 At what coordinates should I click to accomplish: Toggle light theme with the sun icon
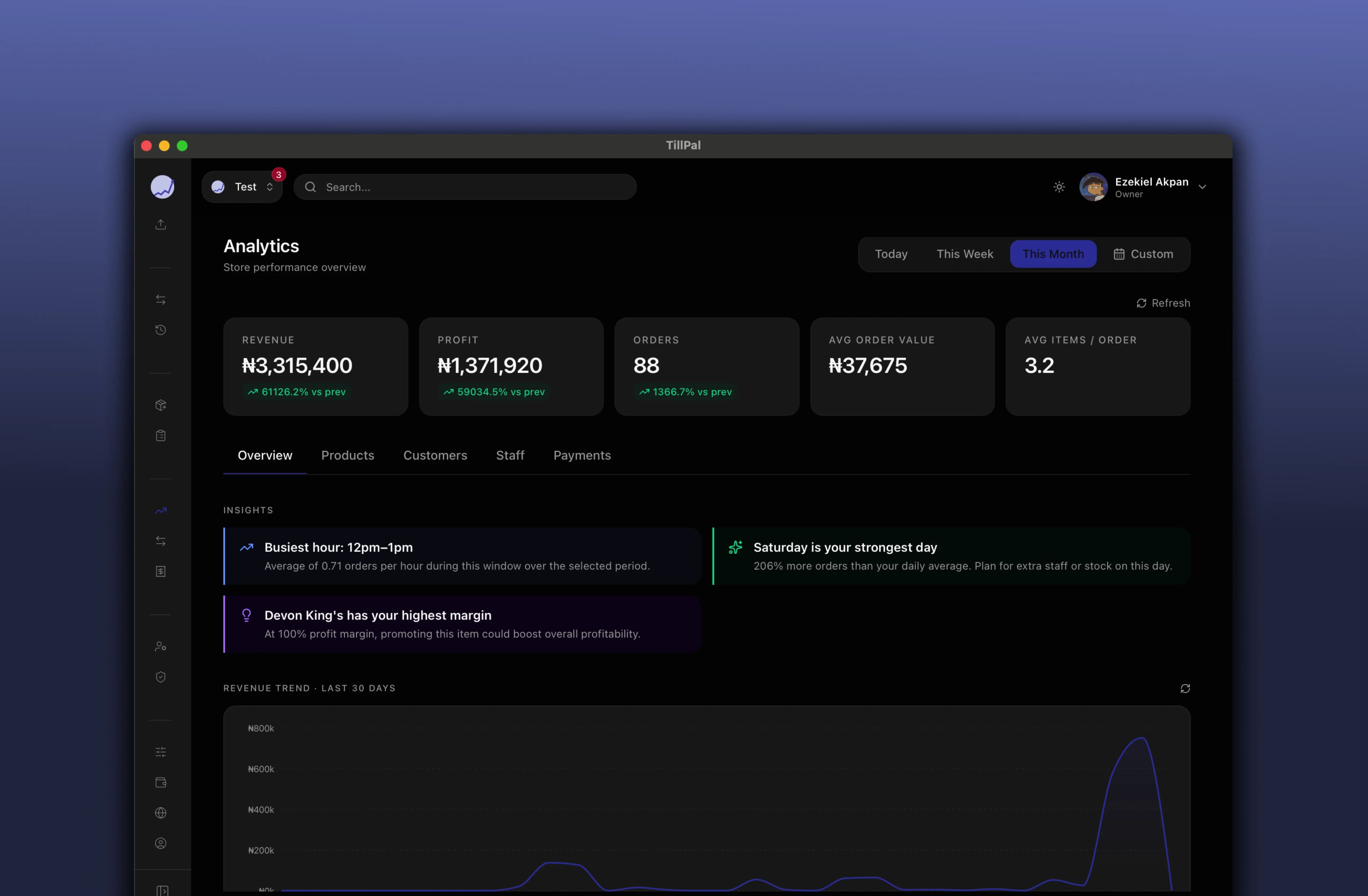click(x=1059, y=187)
